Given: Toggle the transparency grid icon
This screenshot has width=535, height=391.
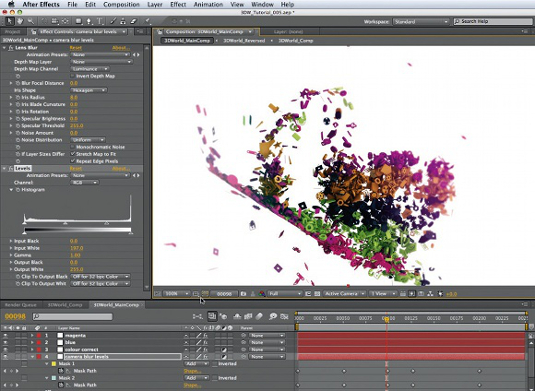Looking at the screenshot, I should point(317,293).
